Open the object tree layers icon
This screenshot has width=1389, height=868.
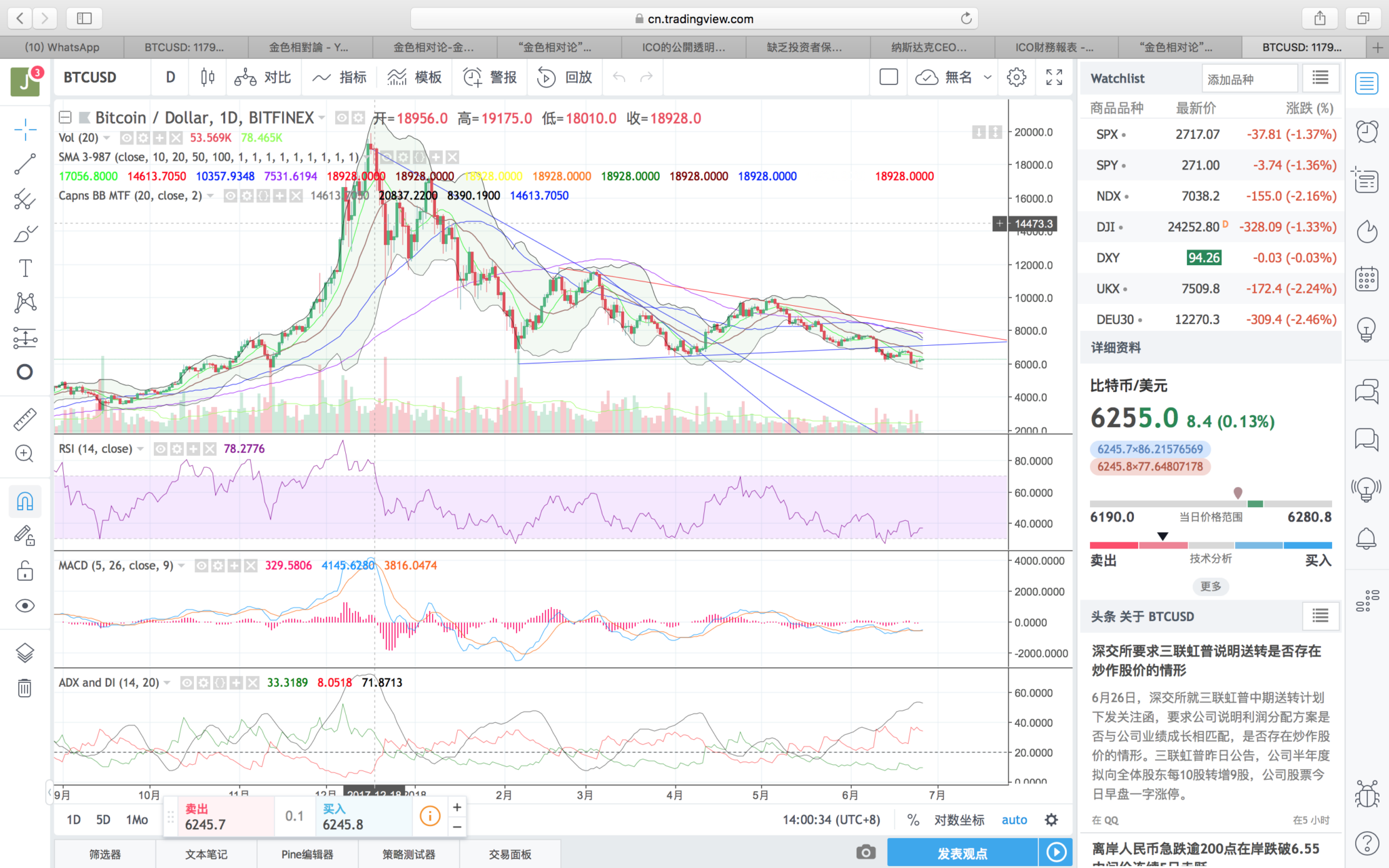[x=25, y=653]
